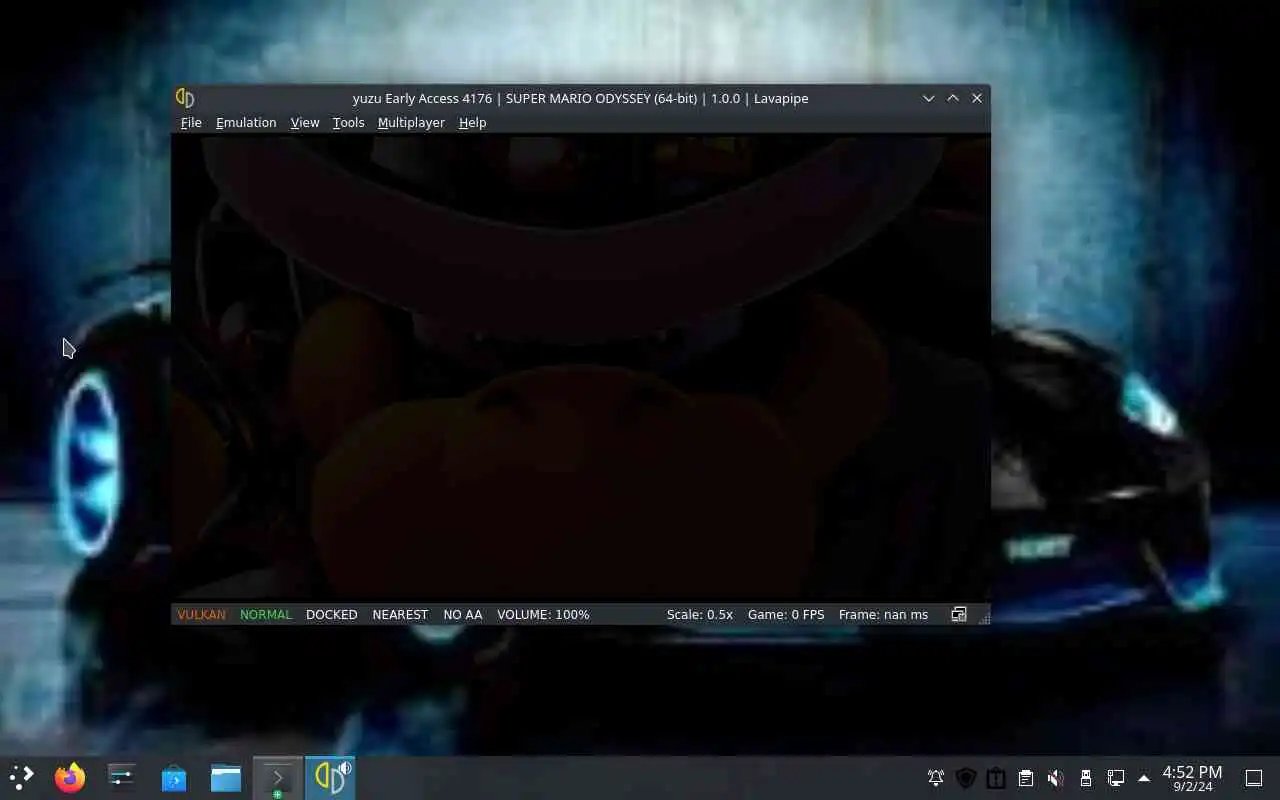This screenshot has width=1280, height=800.
Task: Launch Firefox from the taskbar
Action: tap(70, 778)
